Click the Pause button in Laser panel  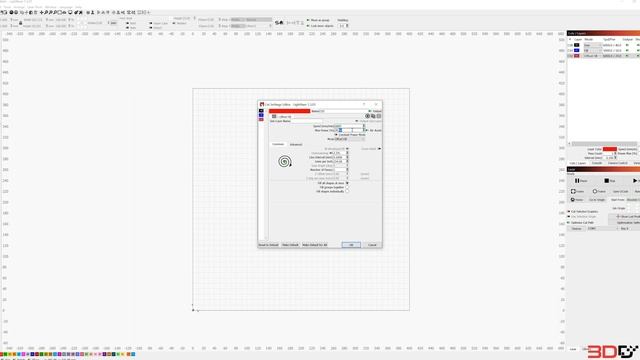click(580, 181)
